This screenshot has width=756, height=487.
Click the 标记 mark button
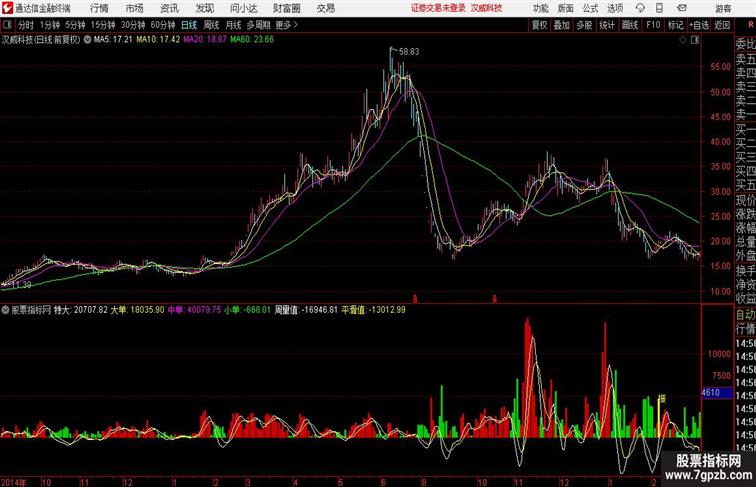(675, 25)
